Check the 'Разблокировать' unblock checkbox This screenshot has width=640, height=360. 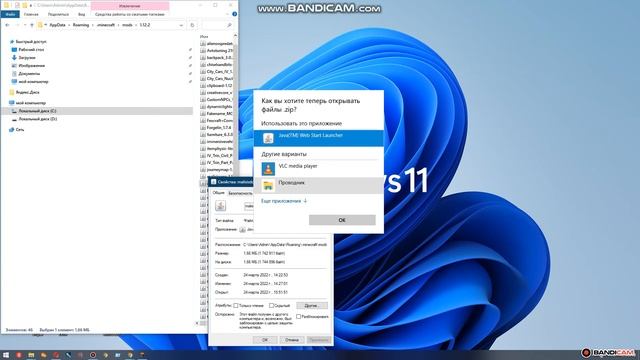[298, 316]
